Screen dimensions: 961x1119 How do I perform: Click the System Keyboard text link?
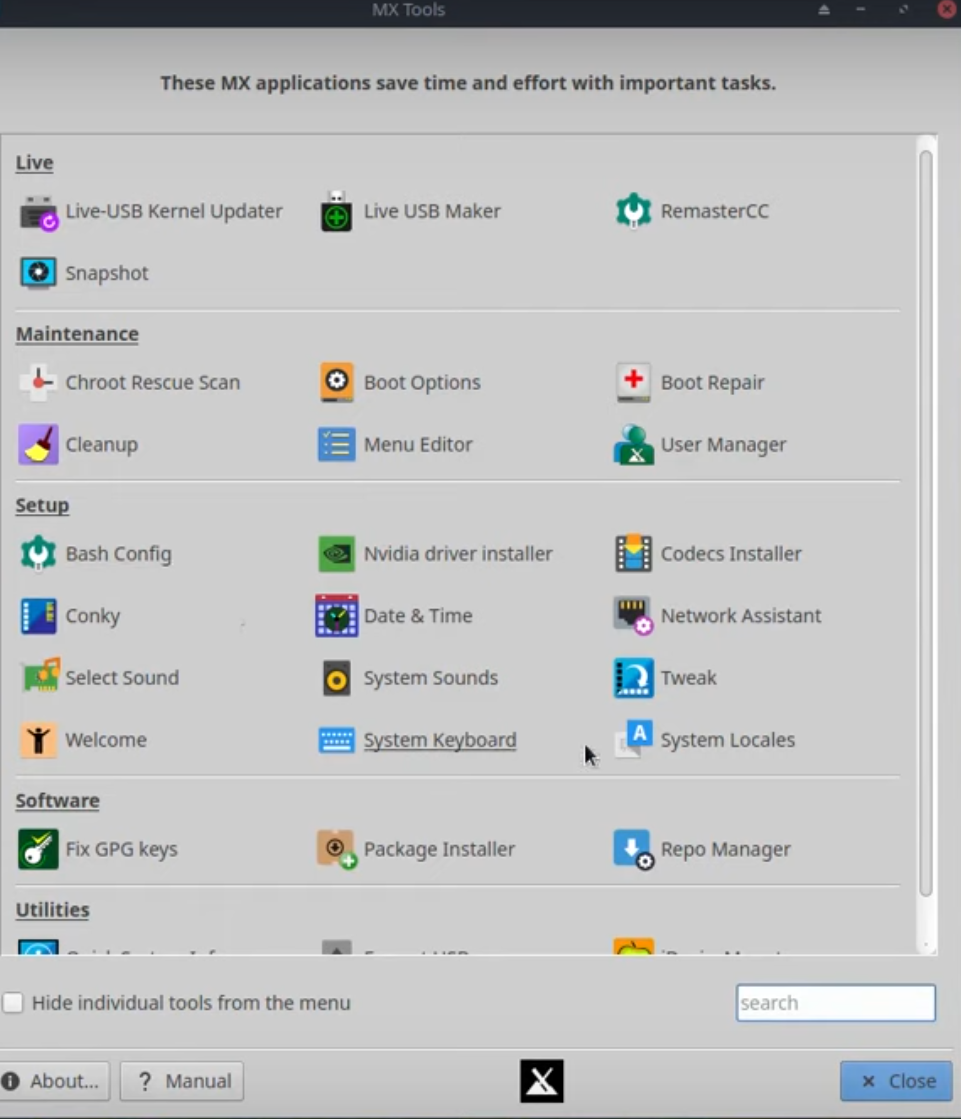click(439, 740)
